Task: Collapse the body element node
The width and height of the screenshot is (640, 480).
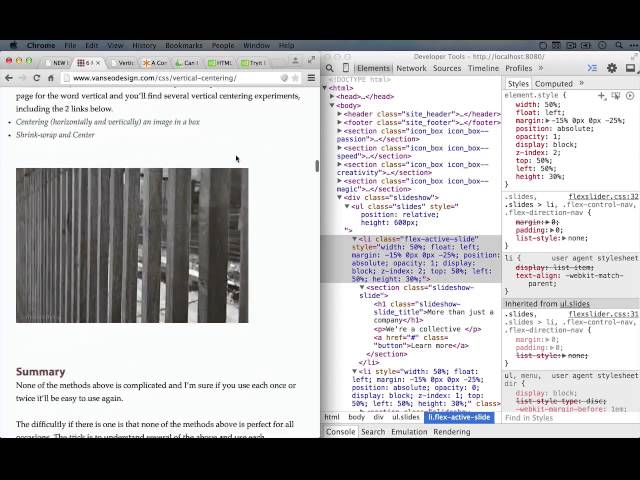Action: (x=332, y=105)
